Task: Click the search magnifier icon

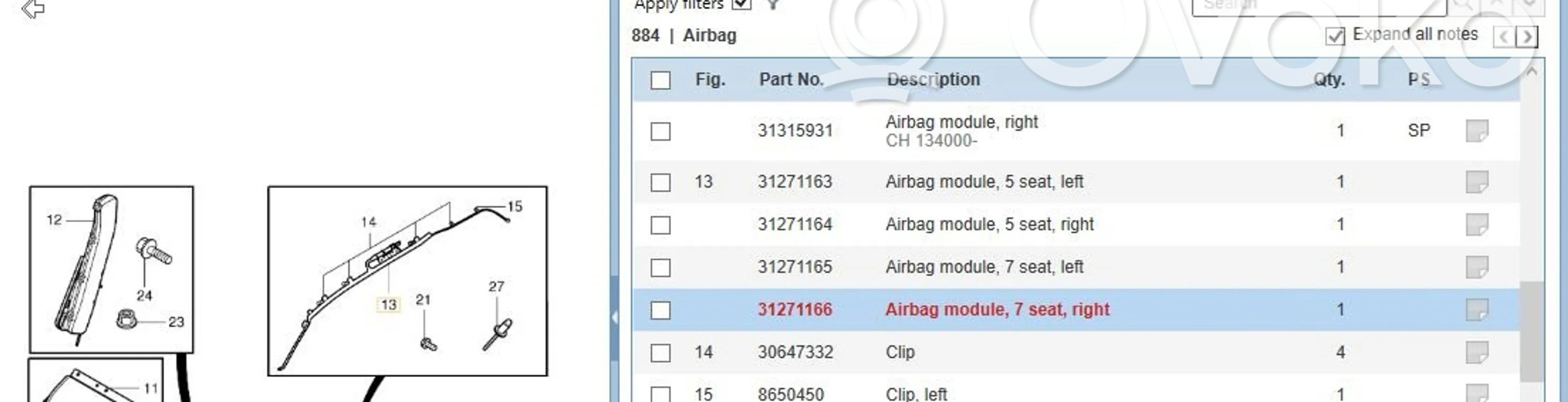Action: [x=1462, y=5]
